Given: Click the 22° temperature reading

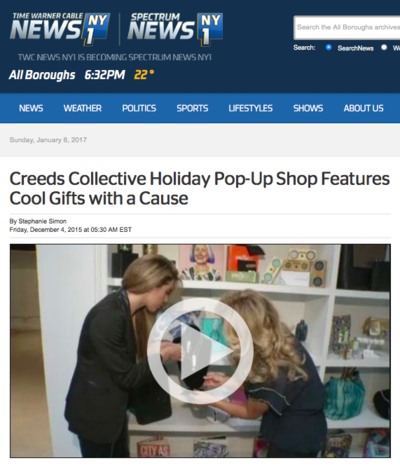Looking at the screenshot, I should pos(144,75).
